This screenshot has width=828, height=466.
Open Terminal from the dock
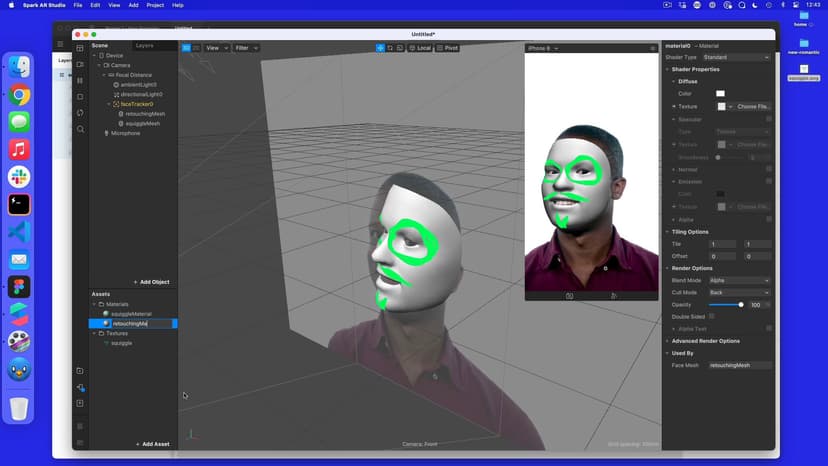(19, 204)
